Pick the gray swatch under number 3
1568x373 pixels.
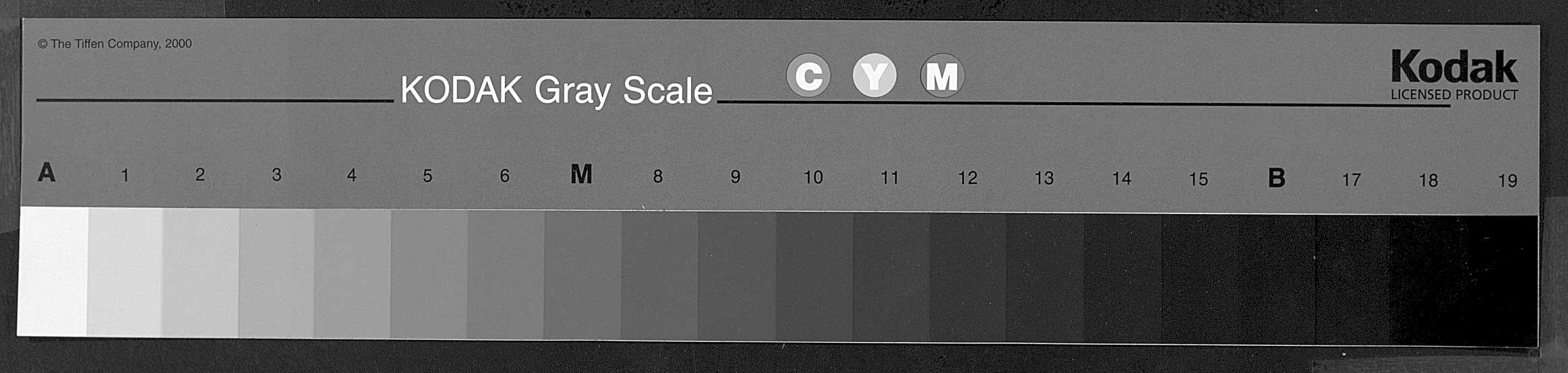coord(276,273)
